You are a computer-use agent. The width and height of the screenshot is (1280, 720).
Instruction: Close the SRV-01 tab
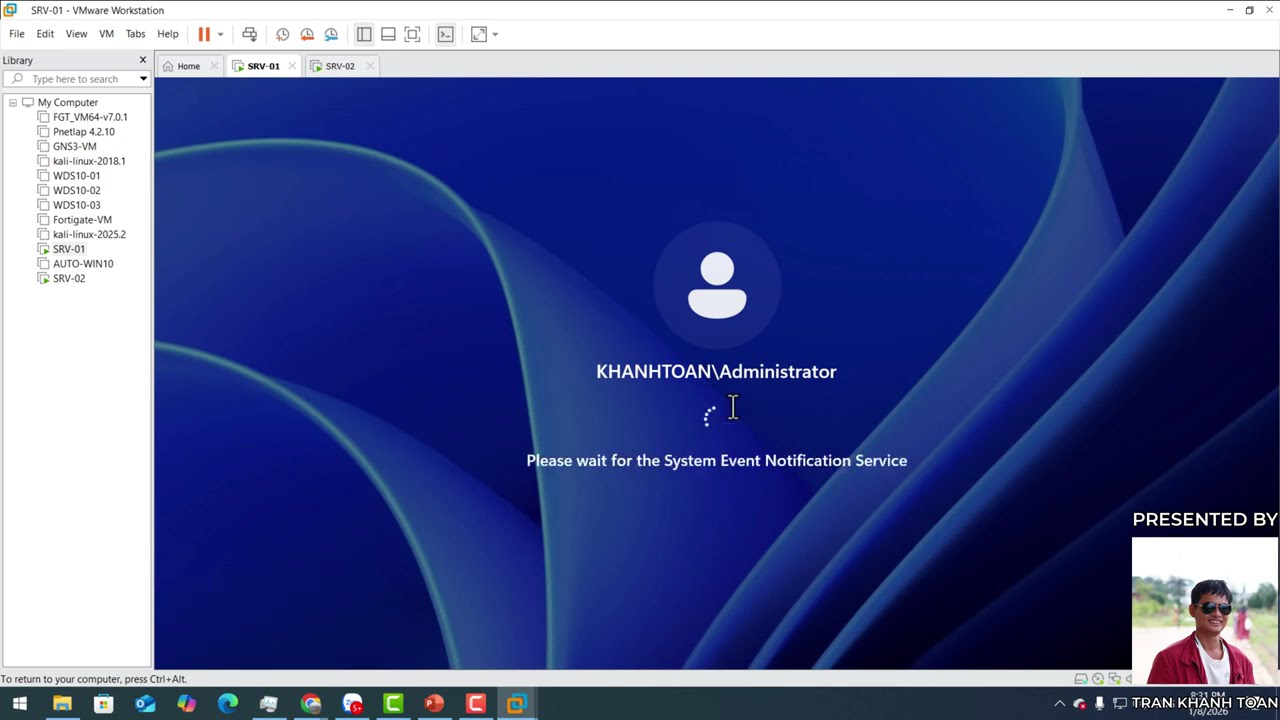click(x=292, y=66)
